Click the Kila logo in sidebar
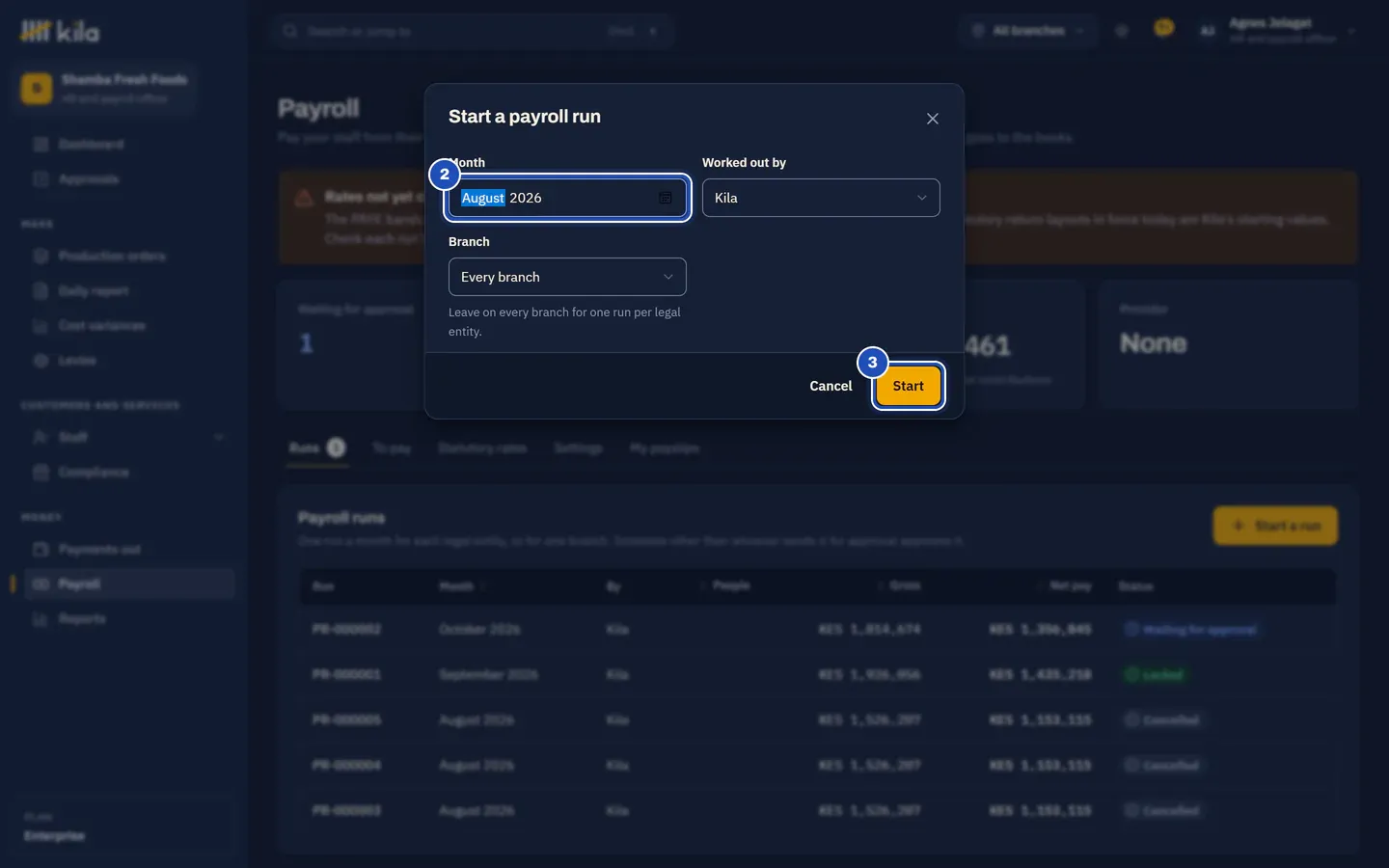Image resolution: width=1389 pixels, height=868 pixels. coord(60,32)
